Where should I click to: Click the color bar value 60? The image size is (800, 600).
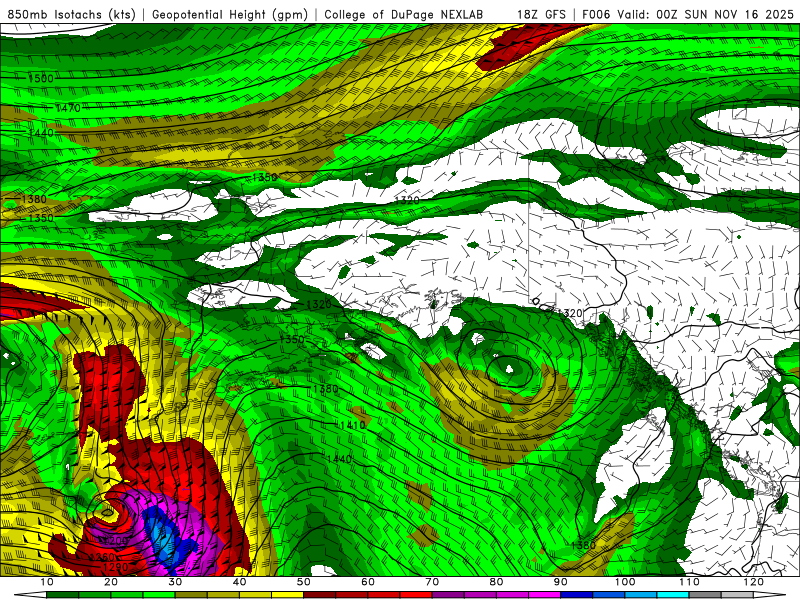368,582
